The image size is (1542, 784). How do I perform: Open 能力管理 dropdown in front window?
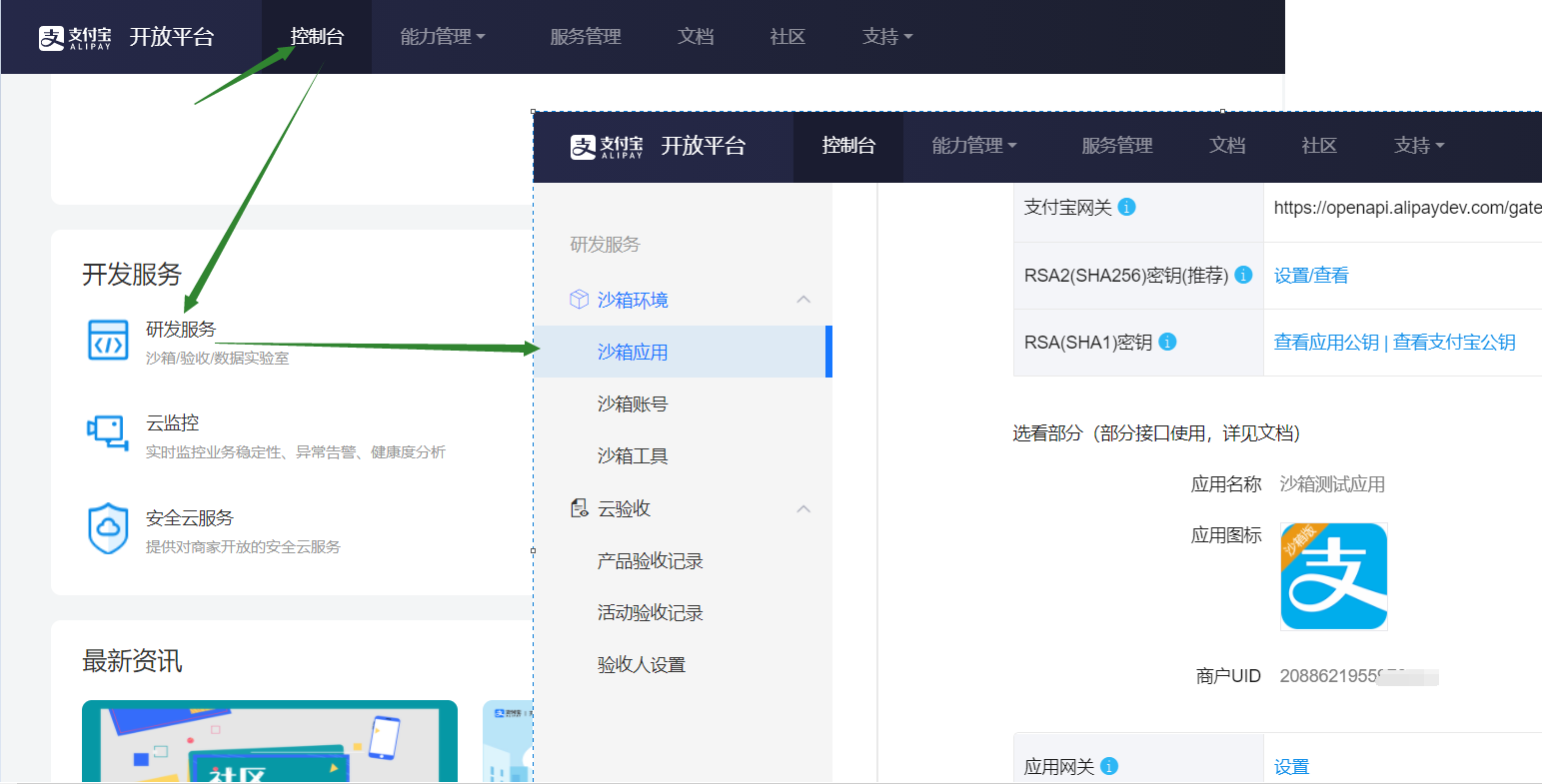pyautogui.click(x=974, y=146)
